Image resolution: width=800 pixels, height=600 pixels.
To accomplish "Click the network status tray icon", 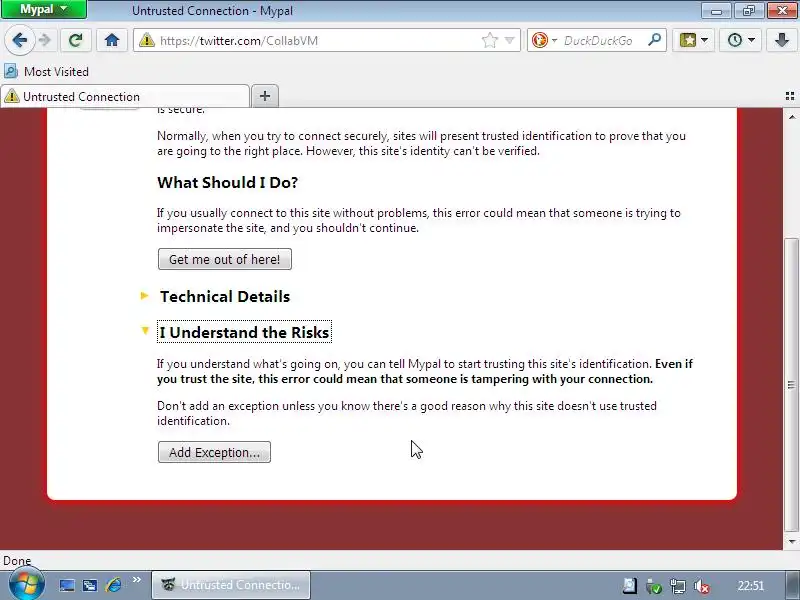I will point(678,586).
